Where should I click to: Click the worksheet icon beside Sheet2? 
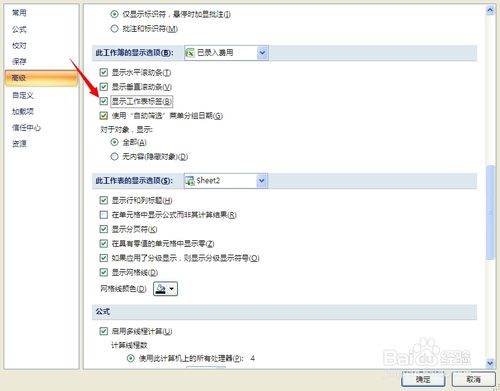190,181
